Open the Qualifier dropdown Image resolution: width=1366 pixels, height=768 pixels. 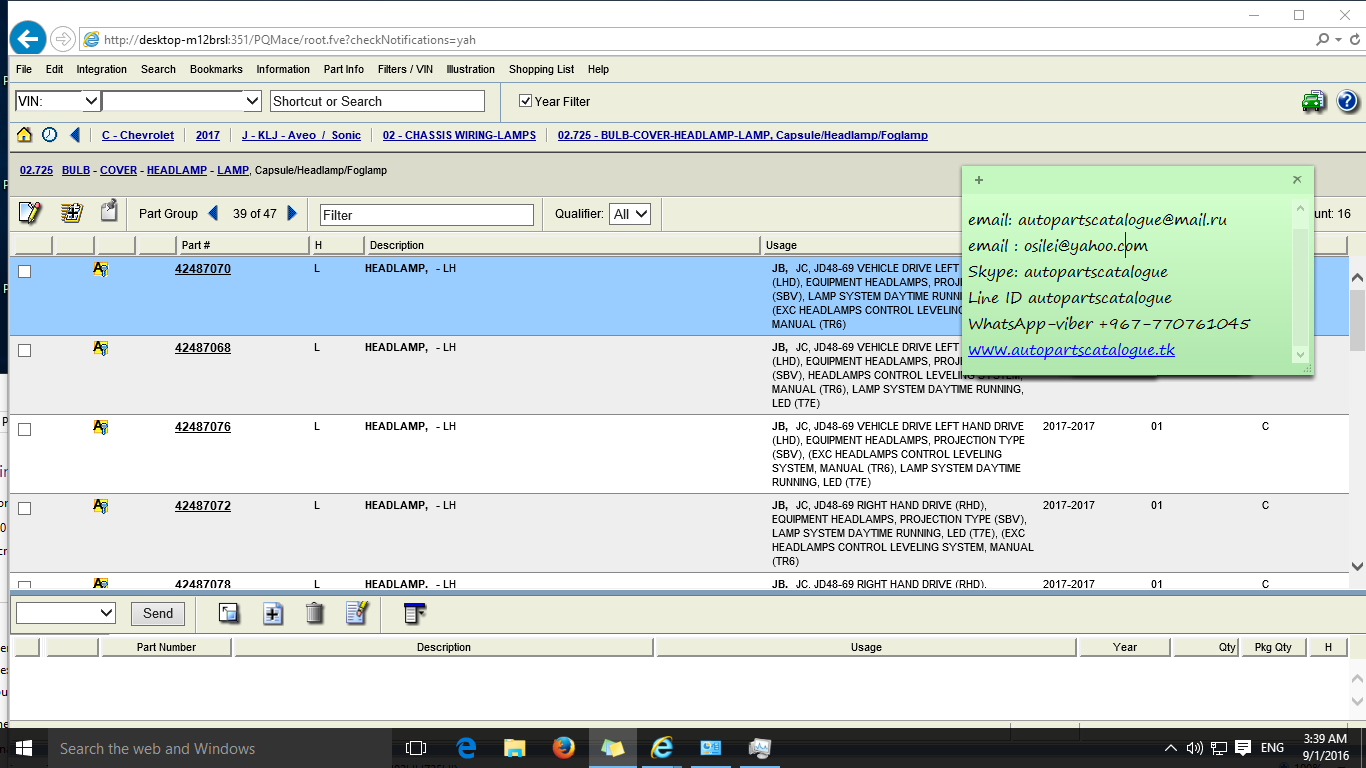click(630, 213)
